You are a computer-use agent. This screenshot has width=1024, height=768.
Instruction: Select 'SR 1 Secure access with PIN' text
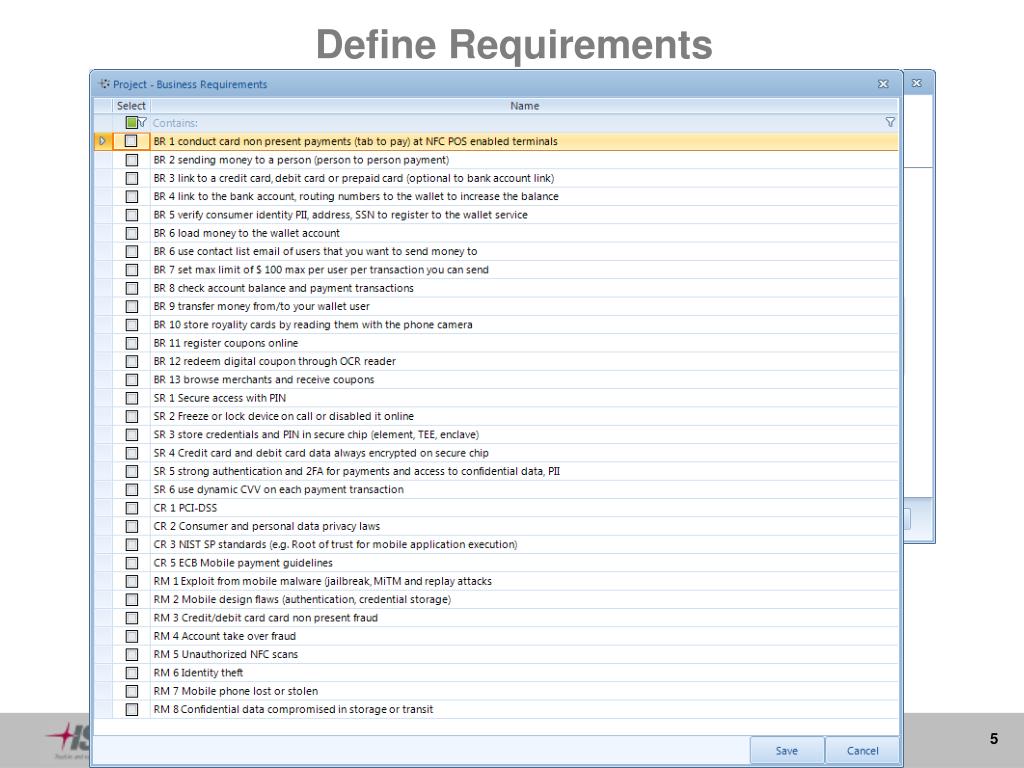click(x=219, y=398)
